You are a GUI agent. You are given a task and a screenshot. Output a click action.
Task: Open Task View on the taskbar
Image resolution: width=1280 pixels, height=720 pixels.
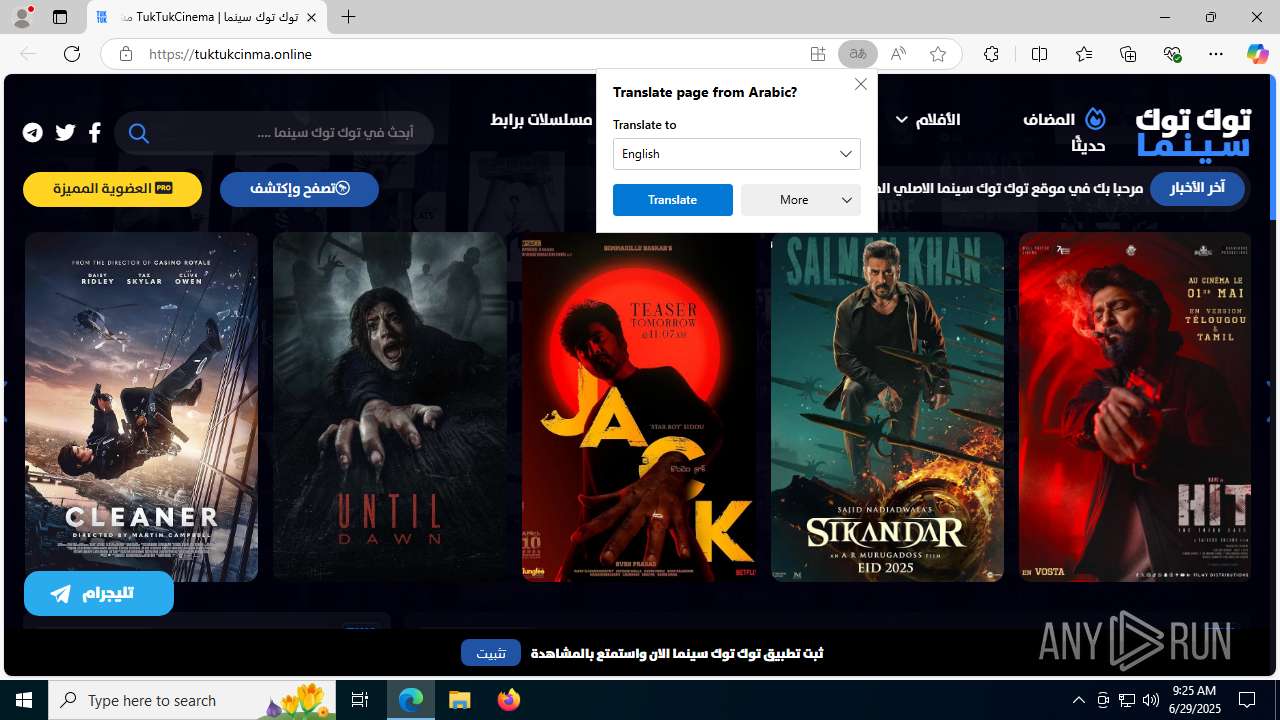360,700
